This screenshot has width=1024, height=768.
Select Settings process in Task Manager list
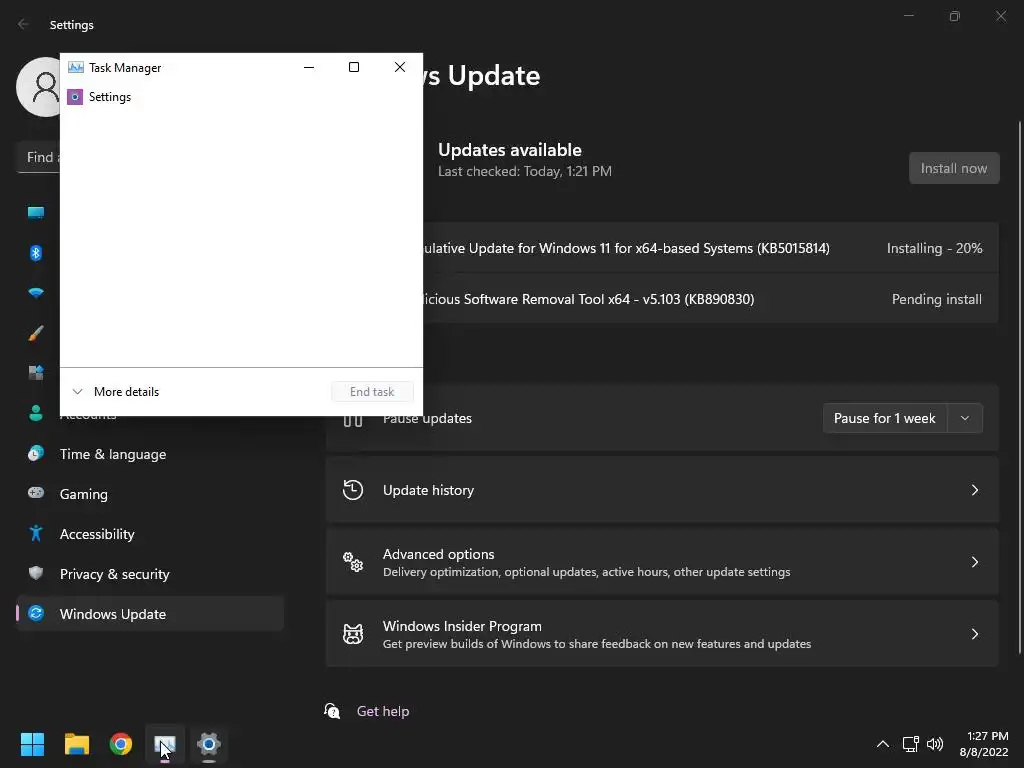(241, 97)
